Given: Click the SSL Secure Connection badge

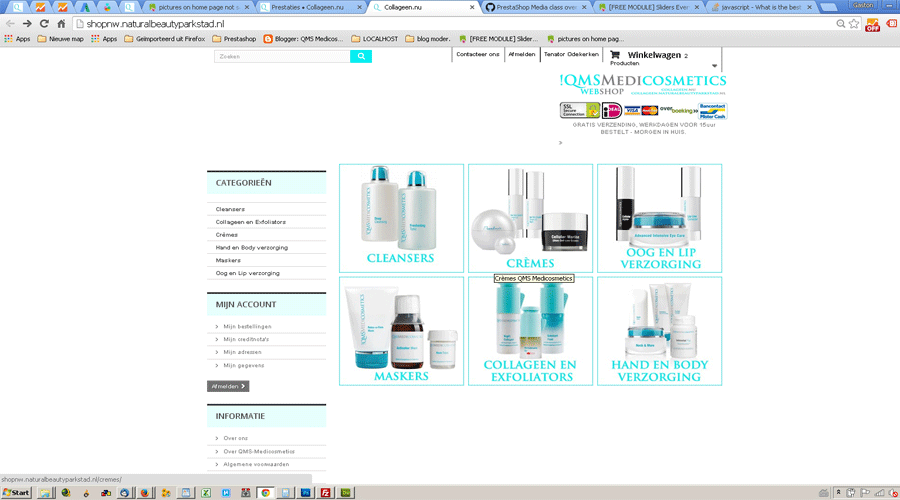Looking at the screenshot, I should tap(580, 110).
